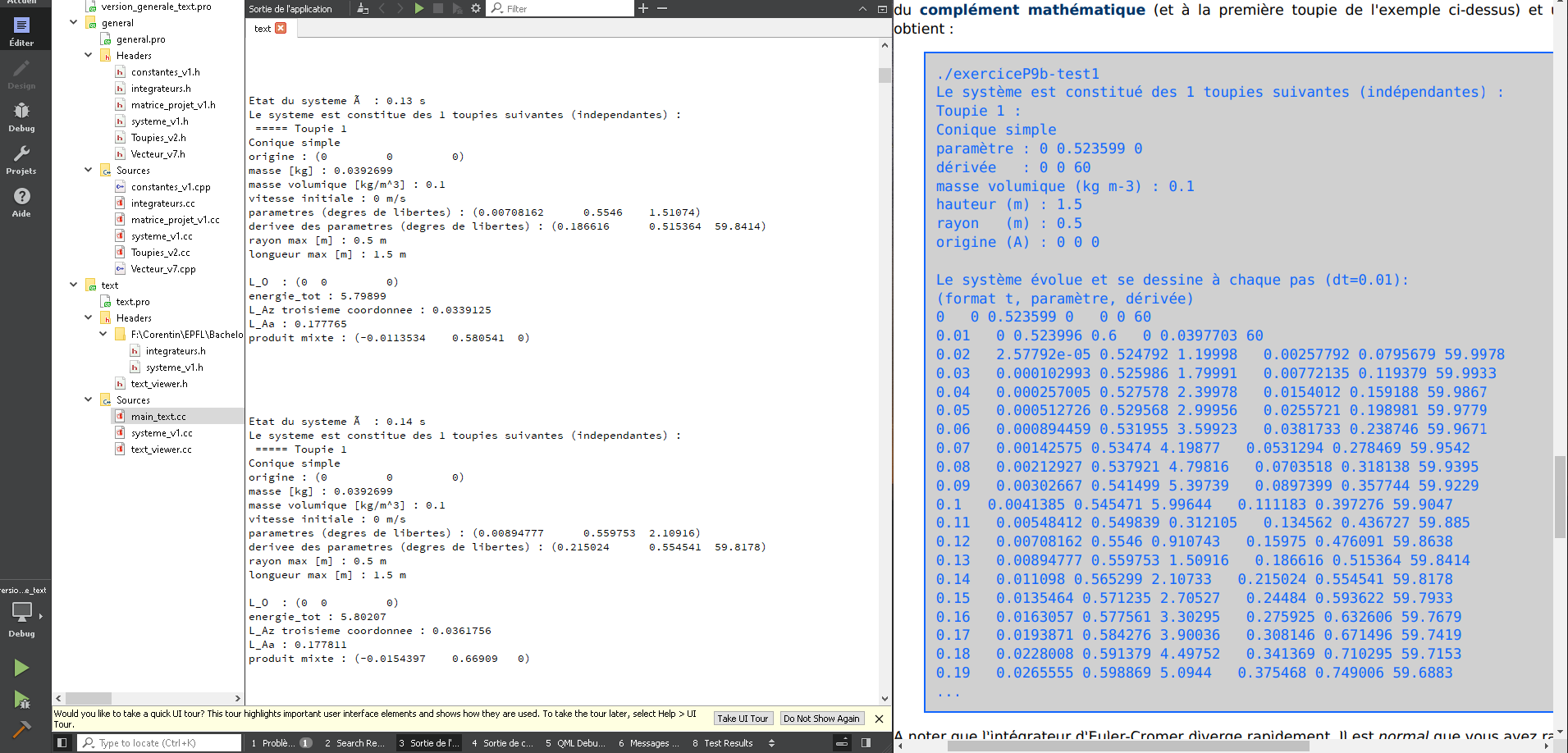Open the 8 Test Results pane
Viewport: 1568px width, 753px height.
pyautogui.click(x=723, y=742)
